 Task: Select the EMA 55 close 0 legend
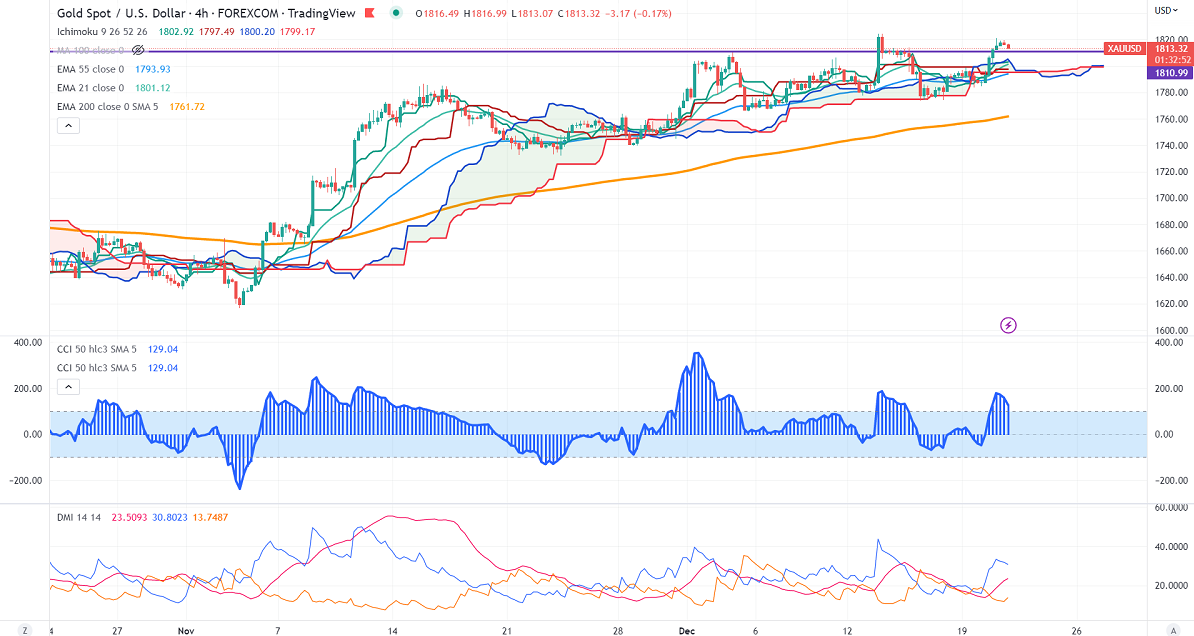point(90,69)
